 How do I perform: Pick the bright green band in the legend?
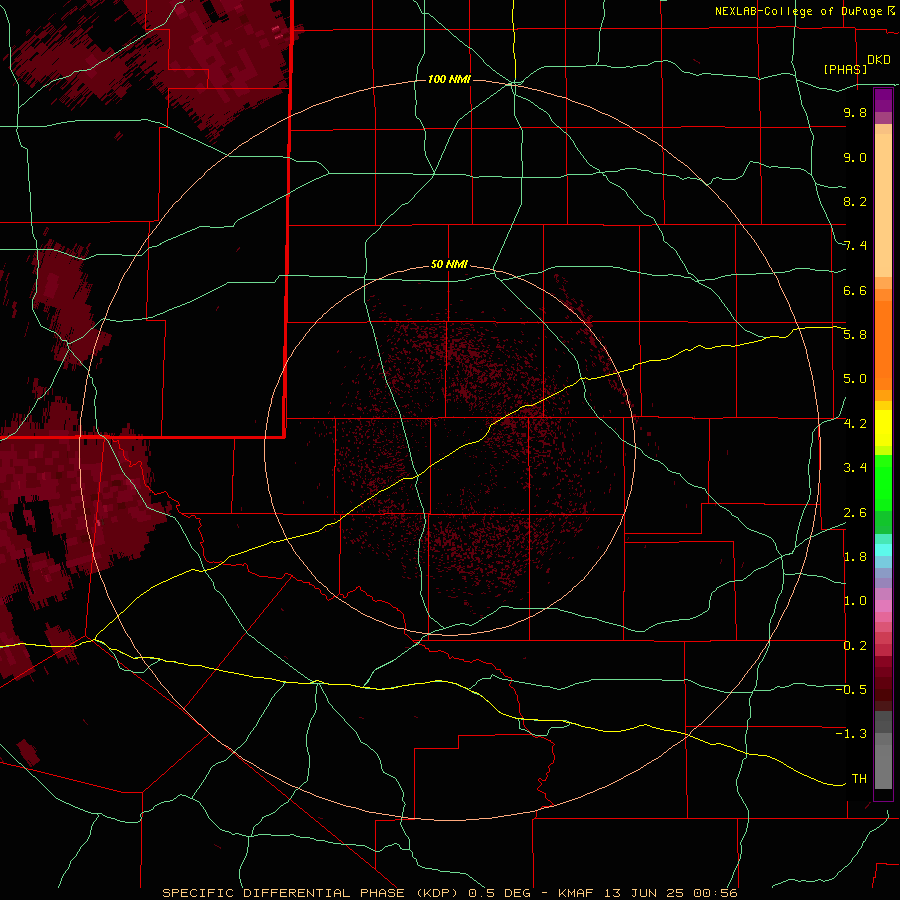pos(883,482)
